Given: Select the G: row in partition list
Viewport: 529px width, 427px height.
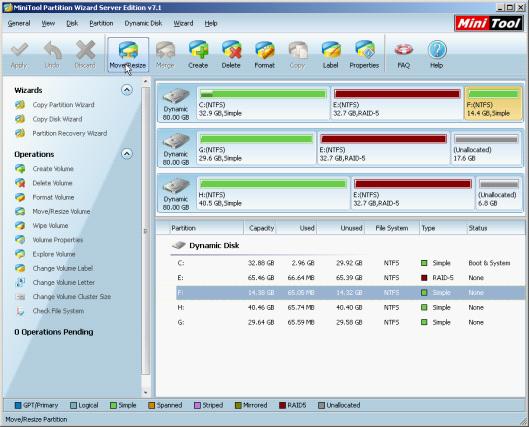Looking at the screenshot, I should point(350,322).
